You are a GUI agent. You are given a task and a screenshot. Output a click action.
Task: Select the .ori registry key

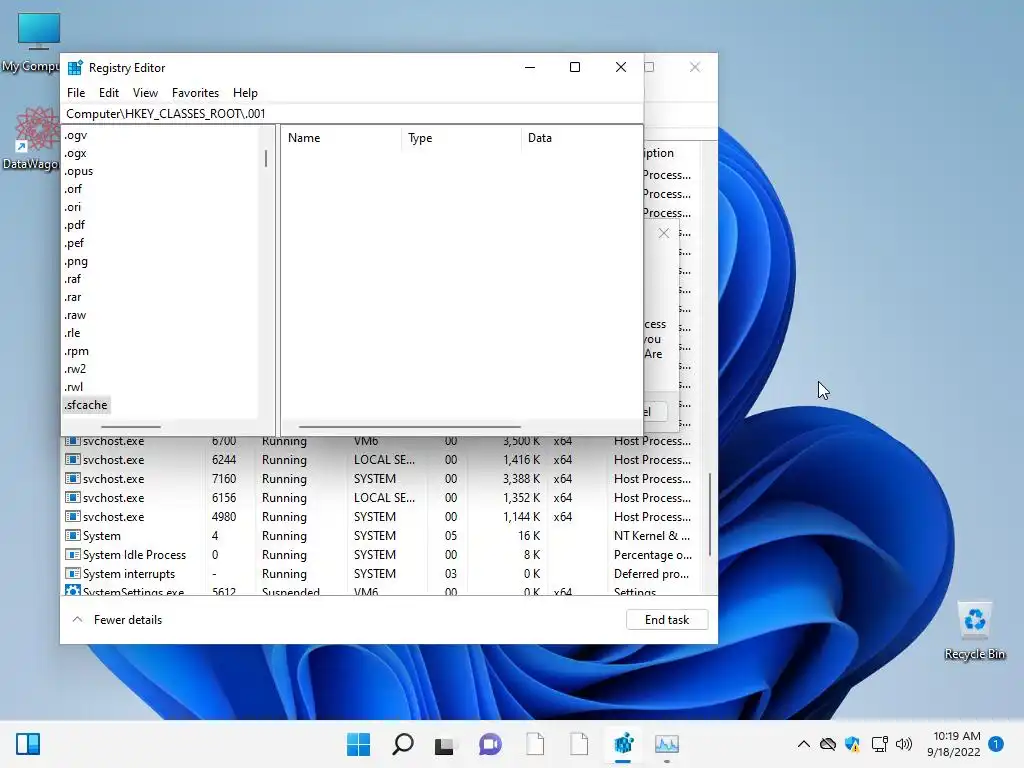click(72, 207)
